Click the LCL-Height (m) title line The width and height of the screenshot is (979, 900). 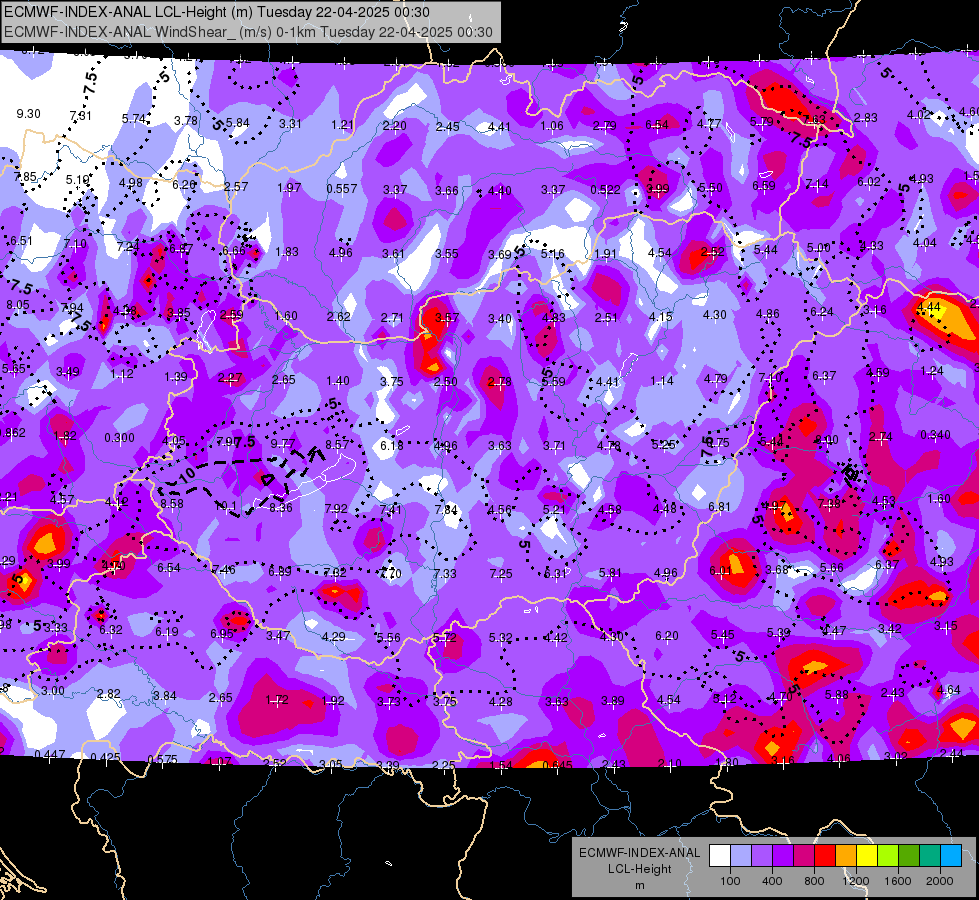pos(217,12)
